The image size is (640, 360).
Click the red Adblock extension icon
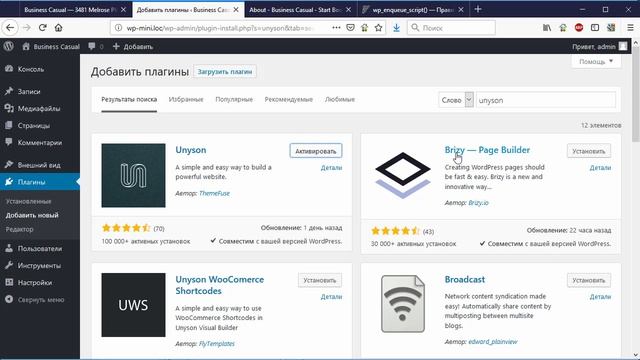point(579,28)
